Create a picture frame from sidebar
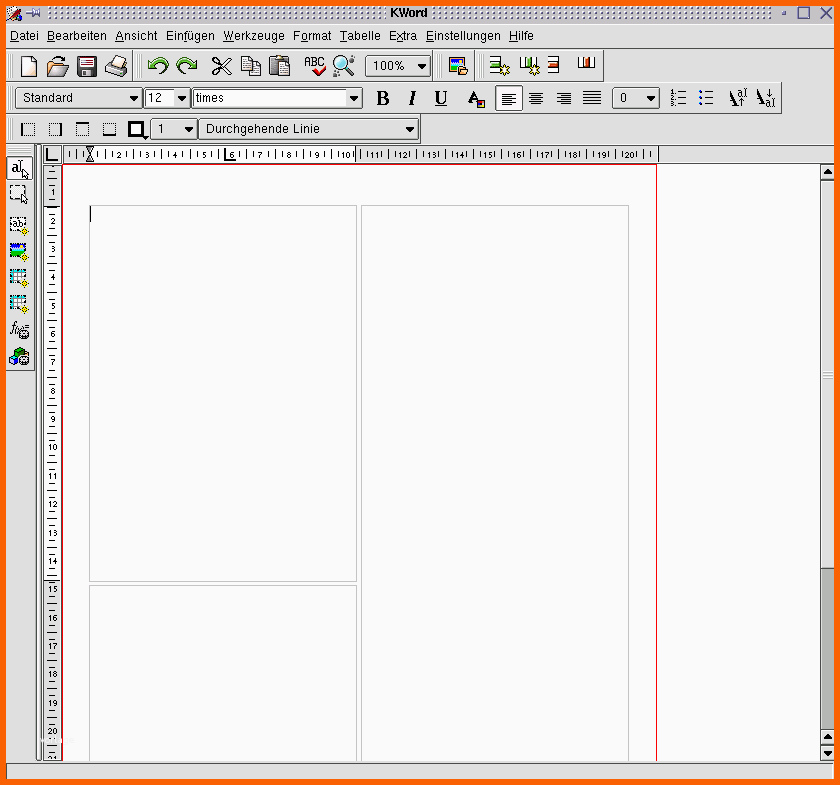Viewport: 840px width, 785px height. click(x=19, y=251)
